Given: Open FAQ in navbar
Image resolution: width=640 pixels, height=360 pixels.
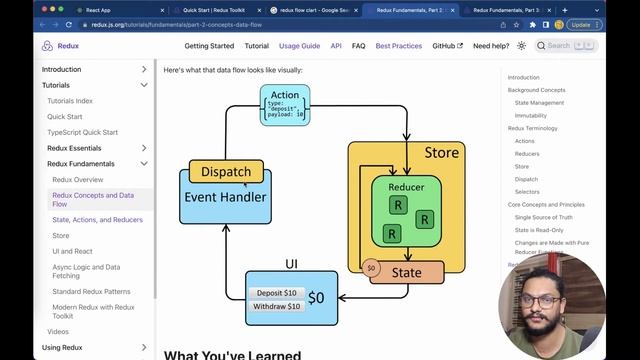Looking at the screenshot, I should (x=358, y=46).
